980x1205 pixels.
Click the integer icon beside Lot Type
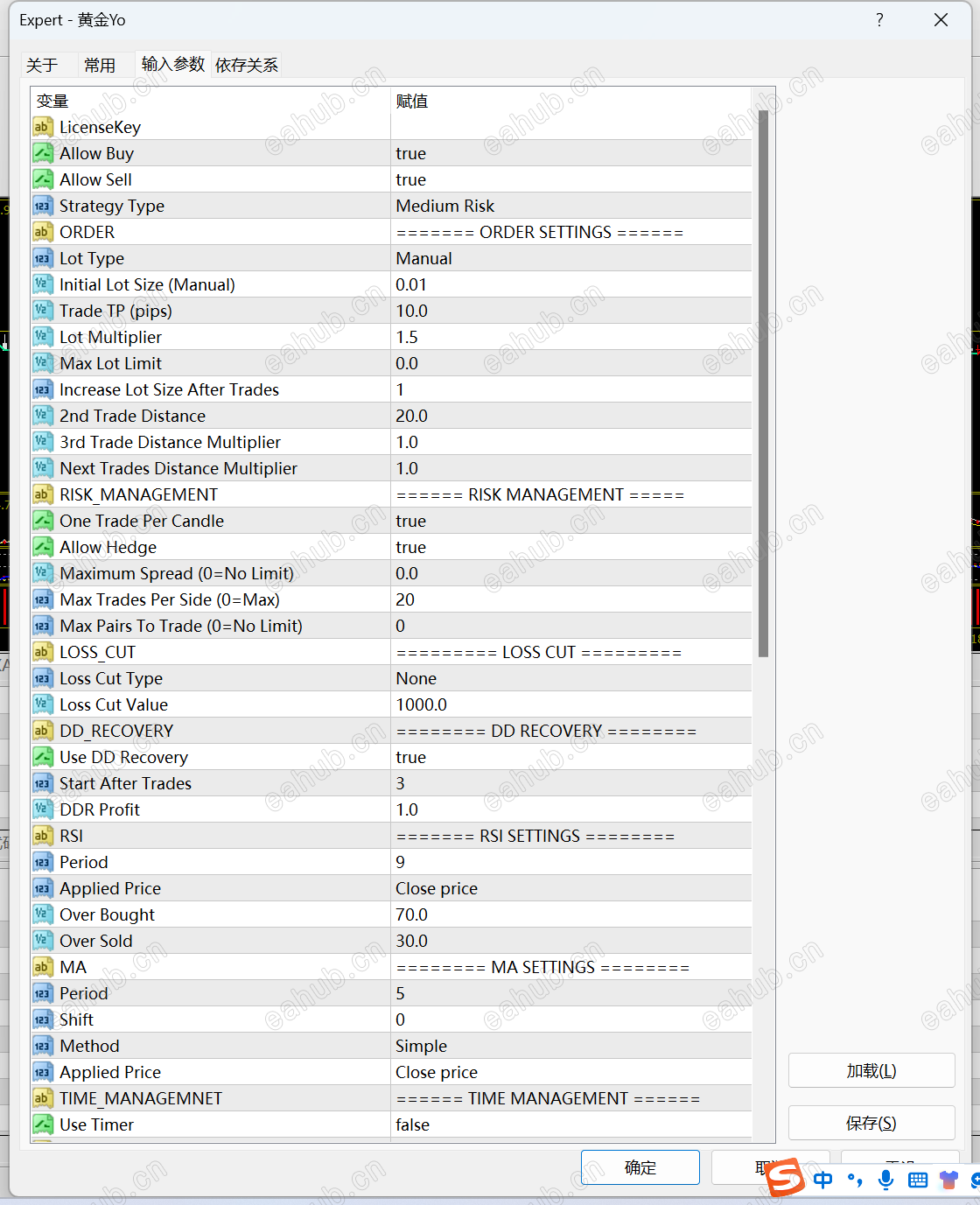[43, 258]
